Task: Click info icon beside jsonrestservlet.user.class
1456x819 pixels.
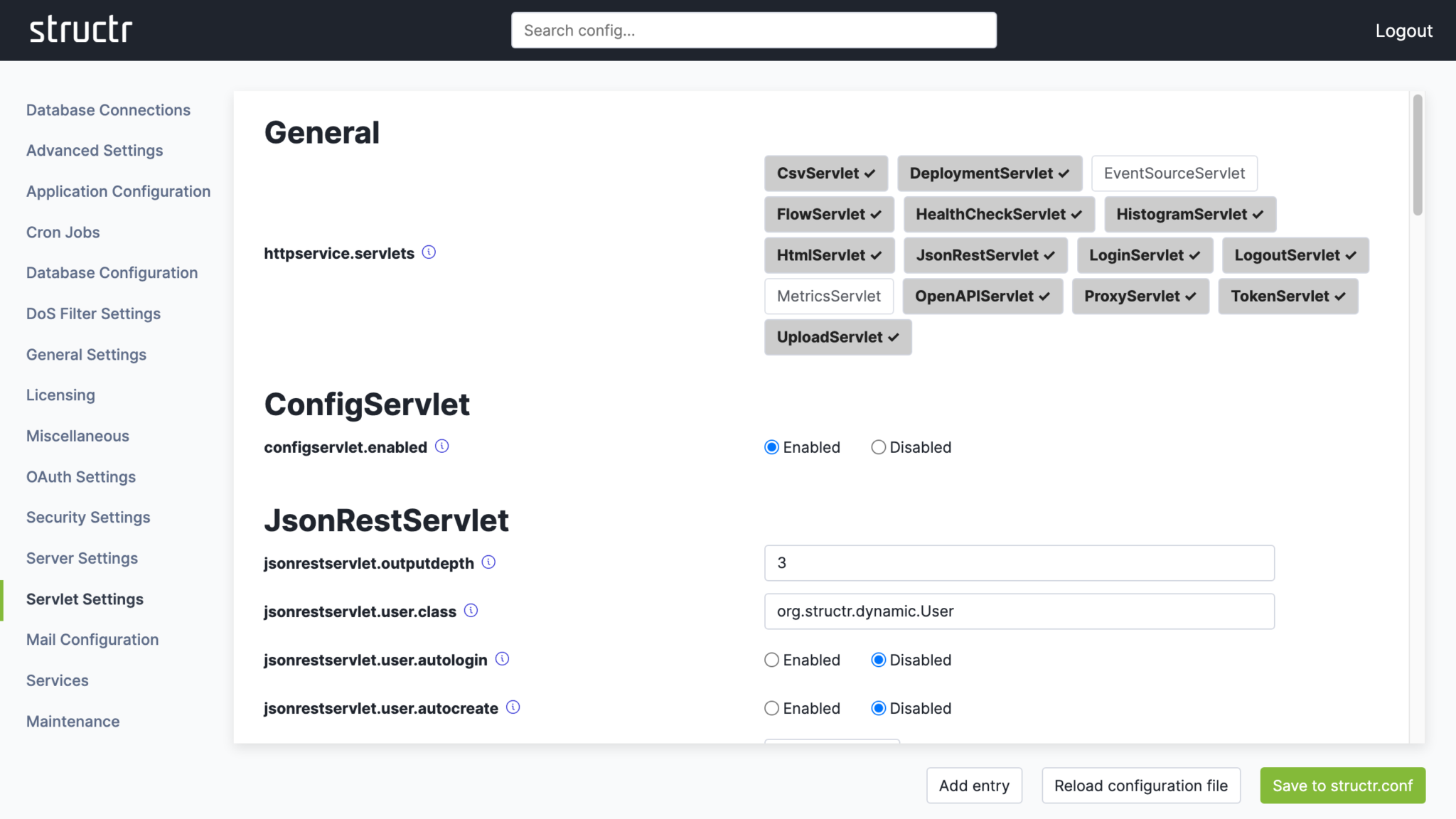Action: 471,611
